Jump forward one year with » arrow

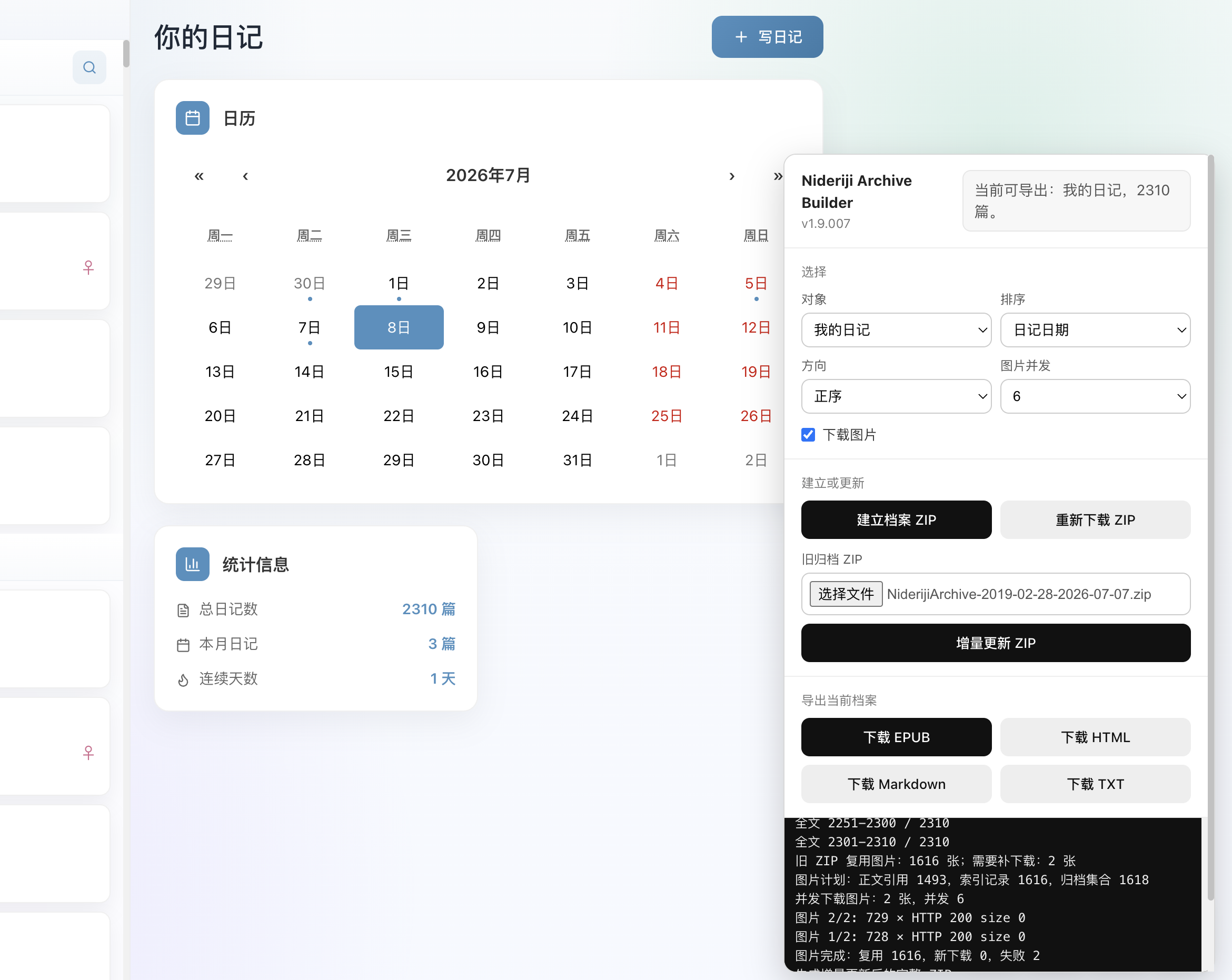[777, 175]
